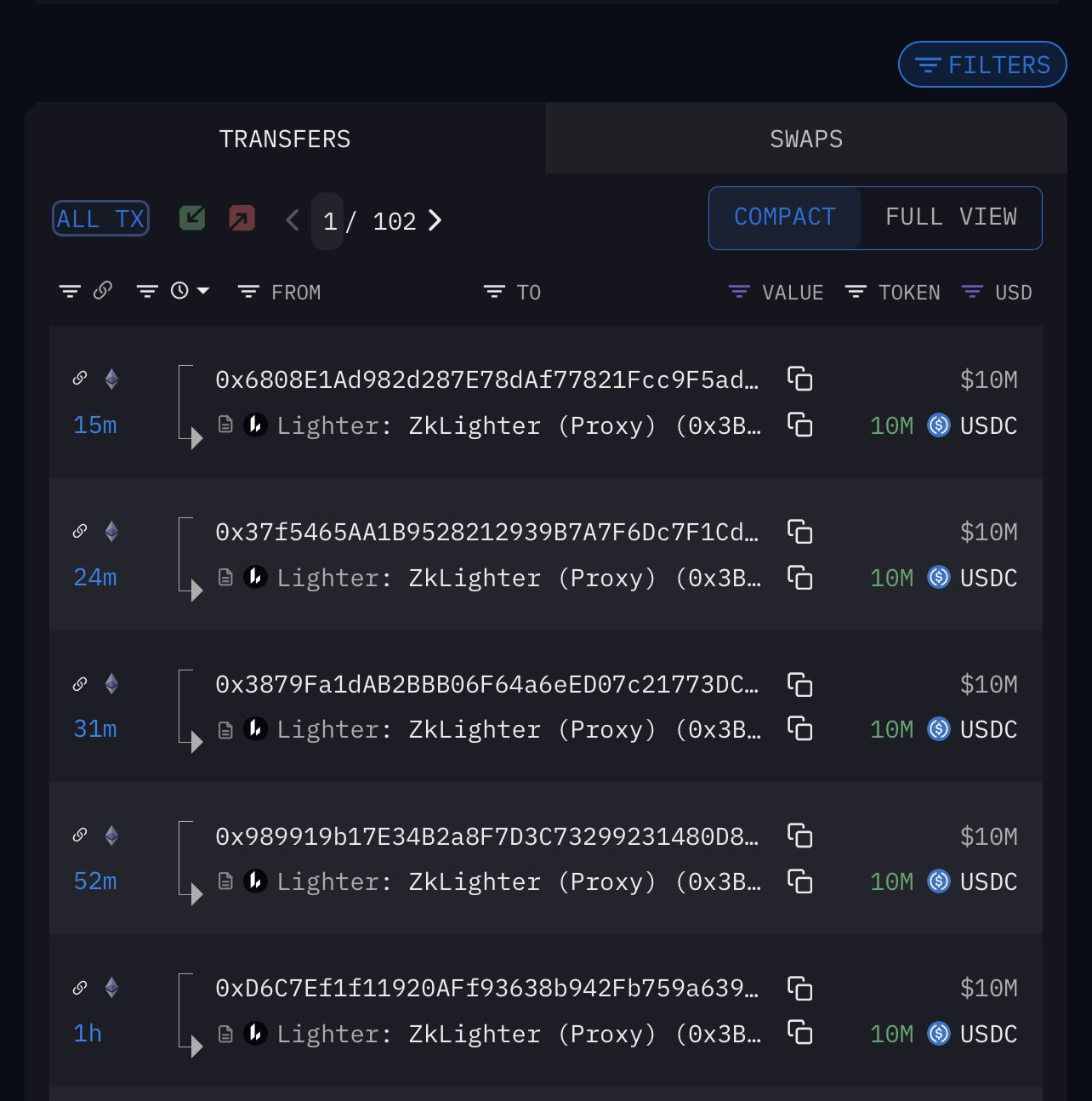This screenshot has width=1092, height=1101.
Task: Open transaction link for 15m transfer
Action: [80, 378]
